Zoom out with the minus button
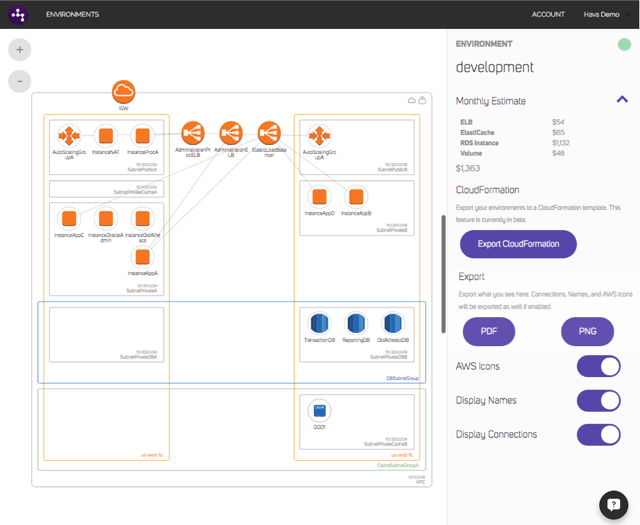Screen dimensions: 640x525 tap(19, 81)
